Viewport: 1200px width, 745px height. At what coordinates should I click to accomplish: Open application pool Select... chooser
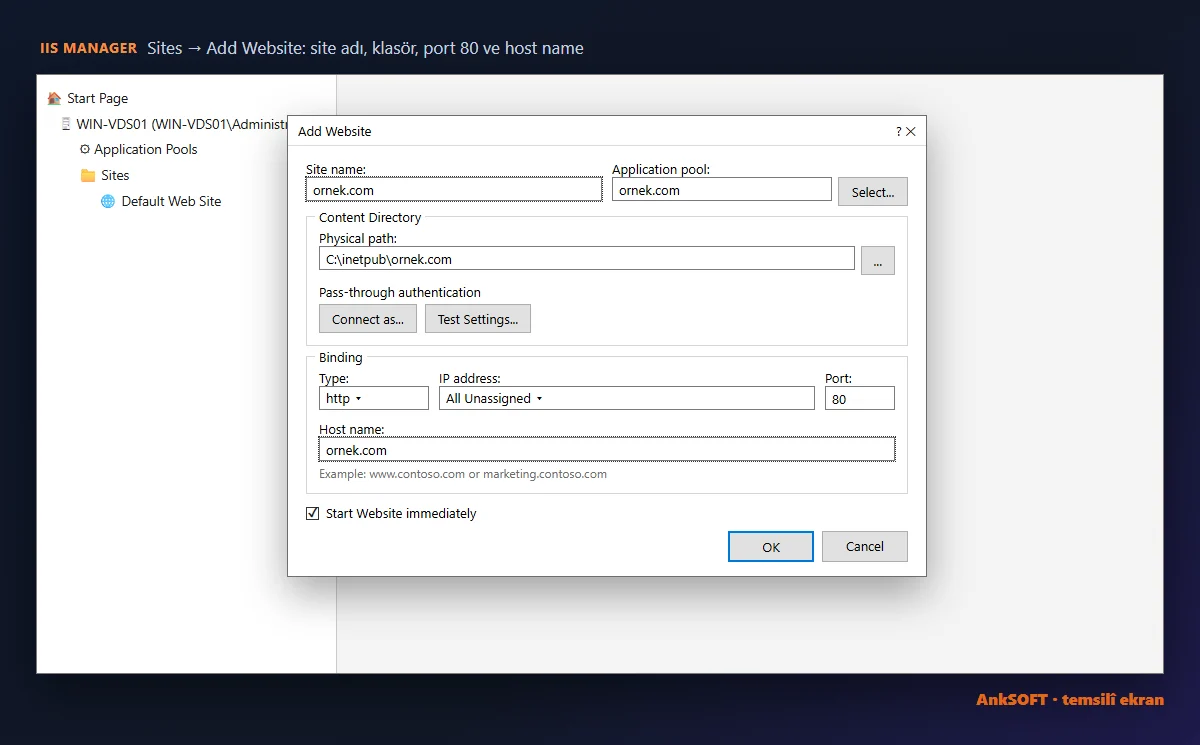(873, 192)
